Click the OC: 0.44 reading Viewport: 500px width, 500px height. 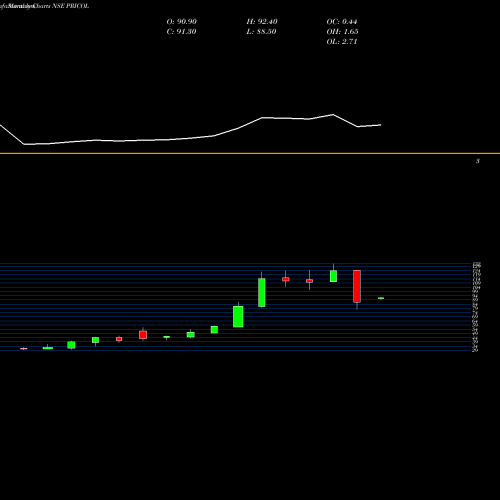[342, 22]
